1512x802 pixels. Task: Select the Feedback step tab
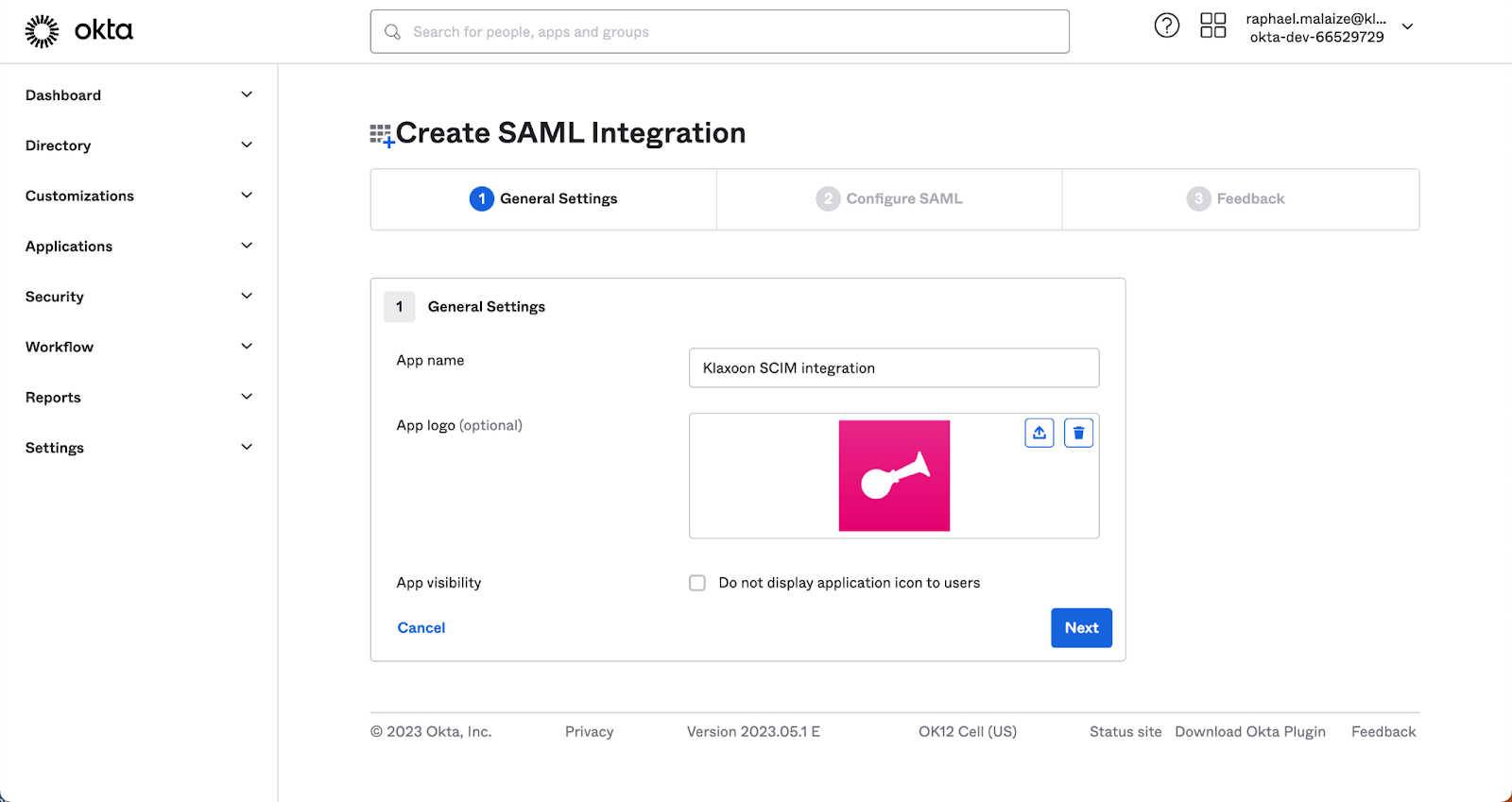1236,198
